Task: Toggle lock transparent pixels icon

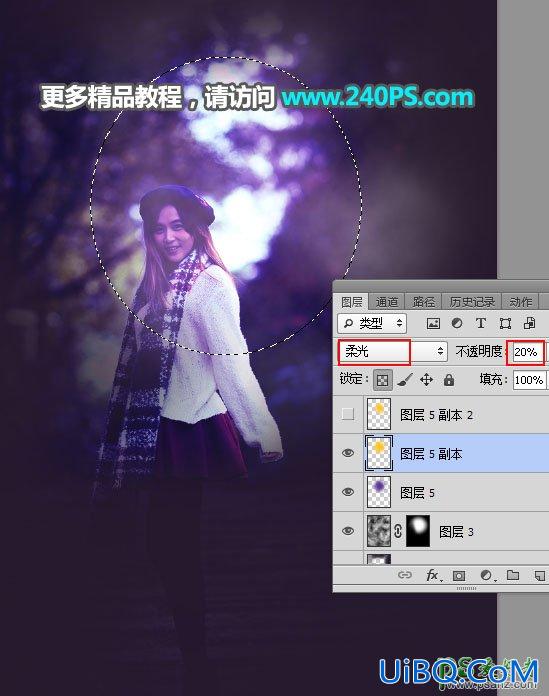Action: click(383, 380)
